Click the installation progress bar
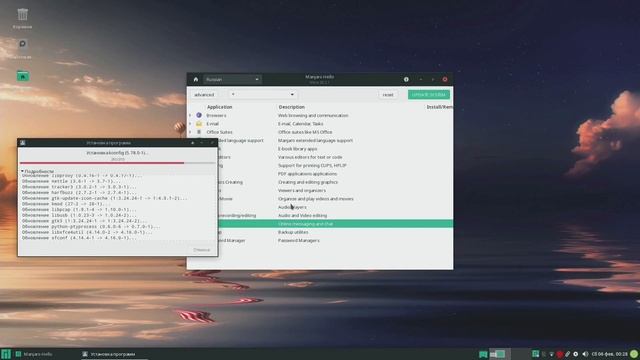 (118, 163)
